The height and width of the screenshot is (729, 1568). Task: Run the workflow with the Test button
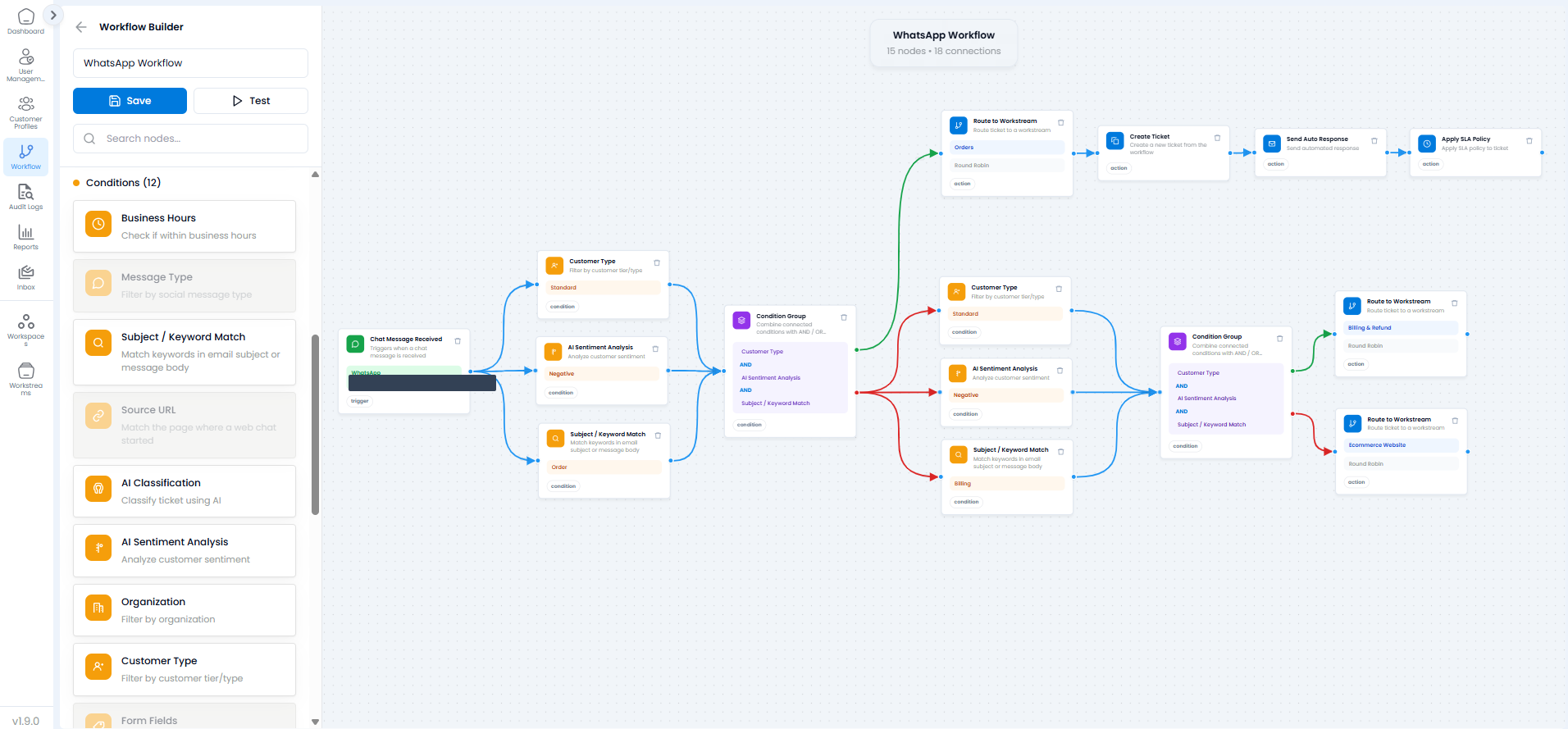tap(251, 101)
